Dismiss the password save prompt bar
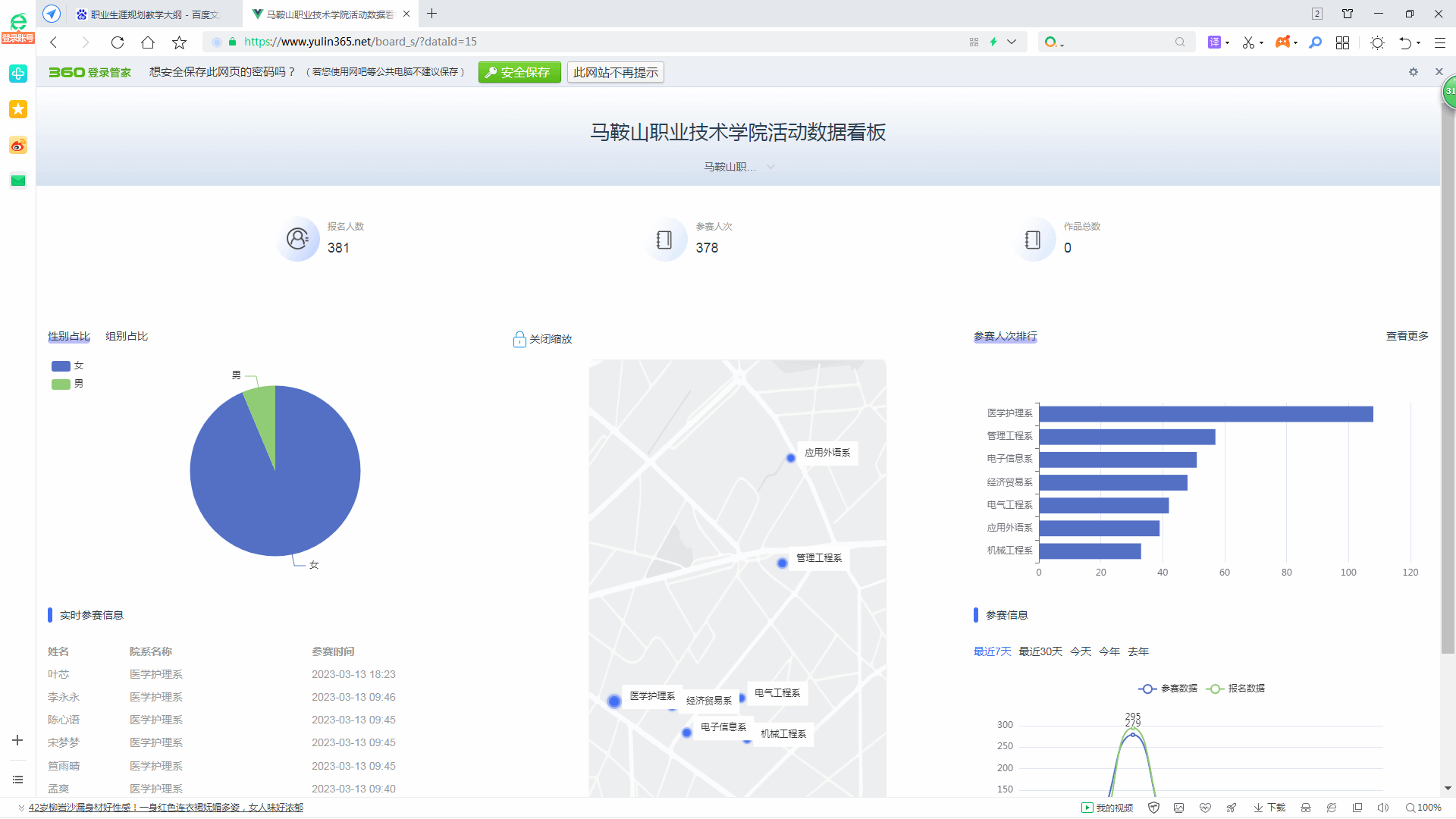 [1439, 71]
